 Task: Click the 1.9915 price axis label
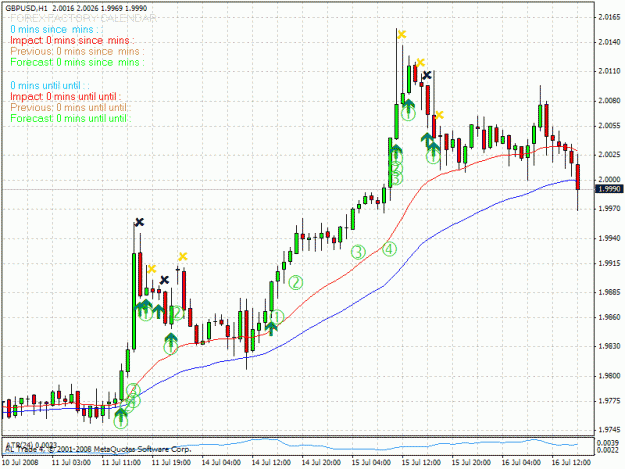click(609, 263)
